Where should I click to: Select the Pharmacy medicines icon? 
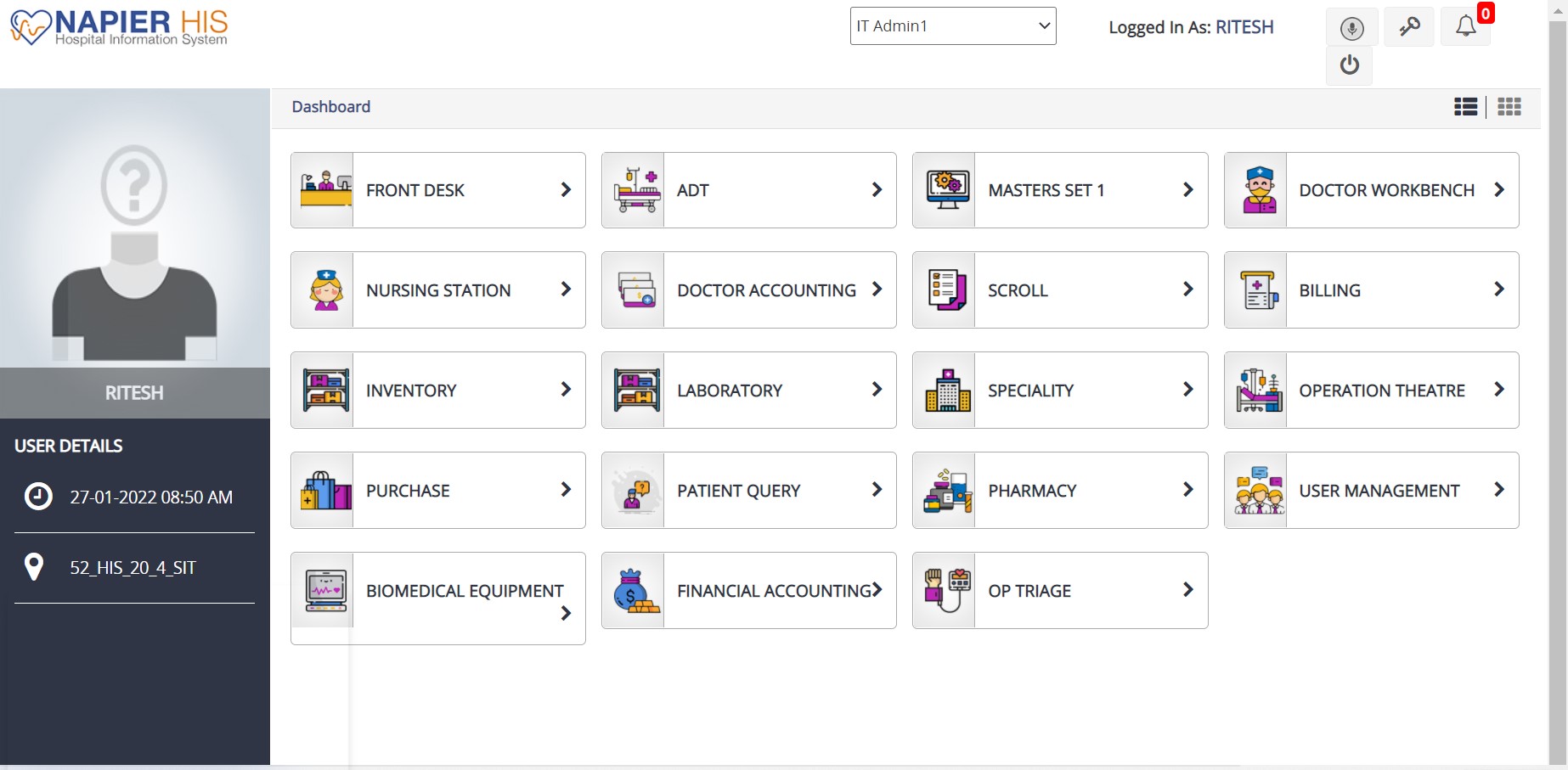click(946, 490)
